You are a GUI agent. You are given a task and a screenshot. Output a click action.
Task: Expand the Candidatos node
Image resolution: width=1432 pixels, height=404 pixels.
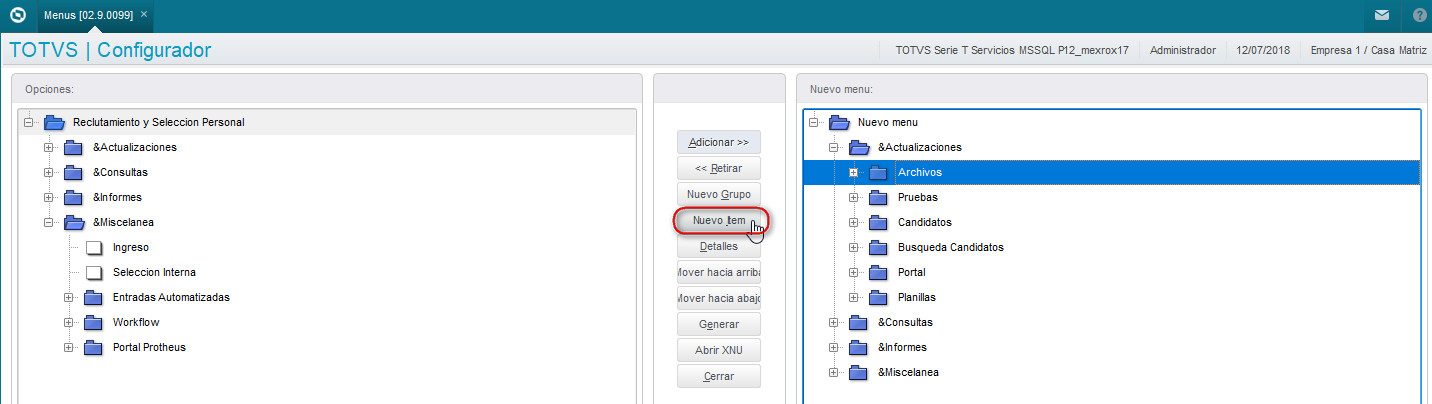pos(854,222)
